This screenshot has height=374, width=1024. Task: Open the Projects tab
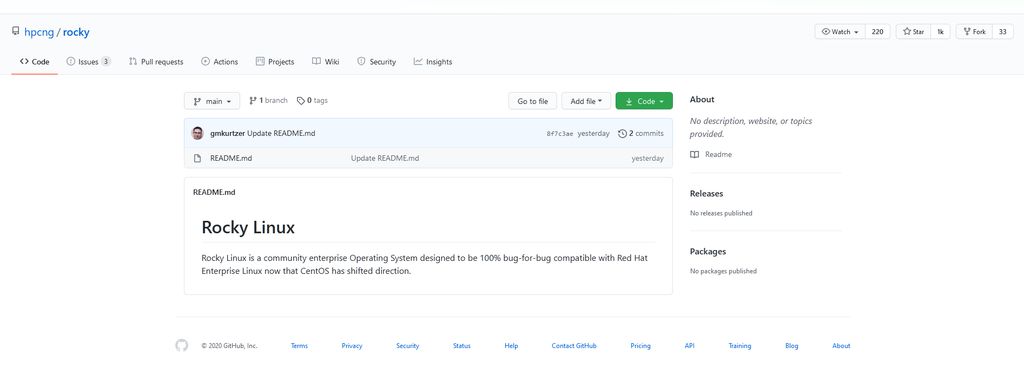tap(275, 62)
